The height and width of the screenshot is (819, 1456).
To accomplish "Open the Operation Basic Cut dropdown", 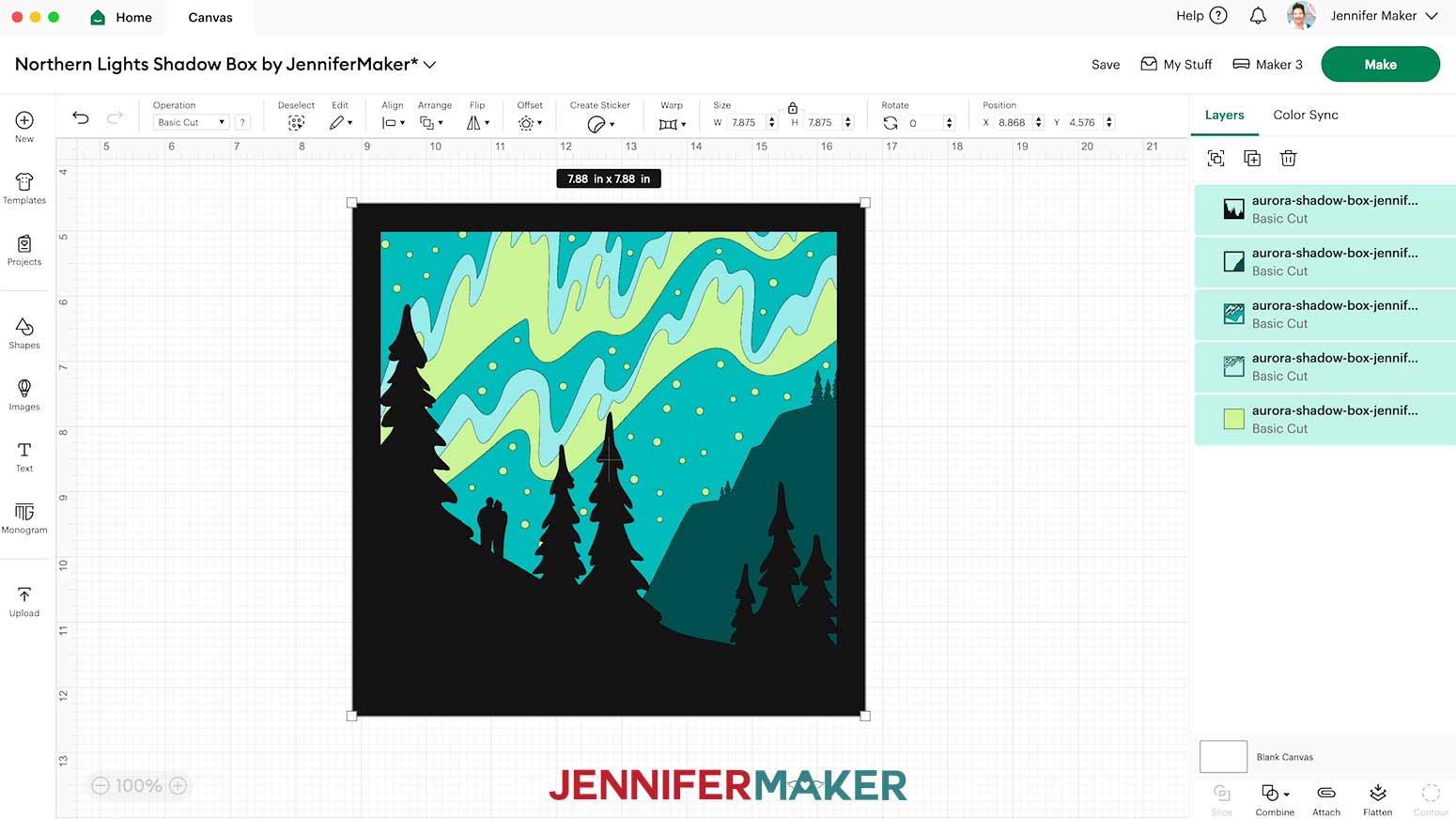I will pos(191,122).
